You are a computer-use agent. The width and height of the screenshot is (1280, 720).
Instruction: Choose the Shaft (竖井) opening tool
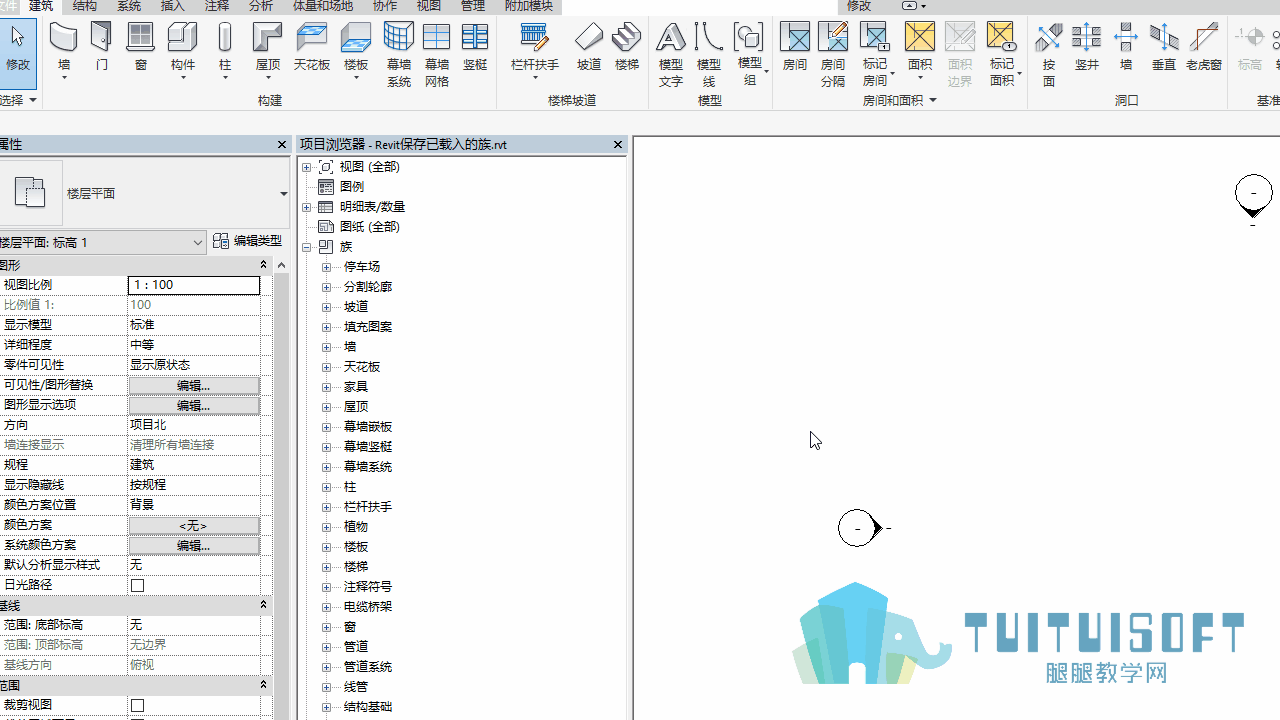pos(1087,48)
